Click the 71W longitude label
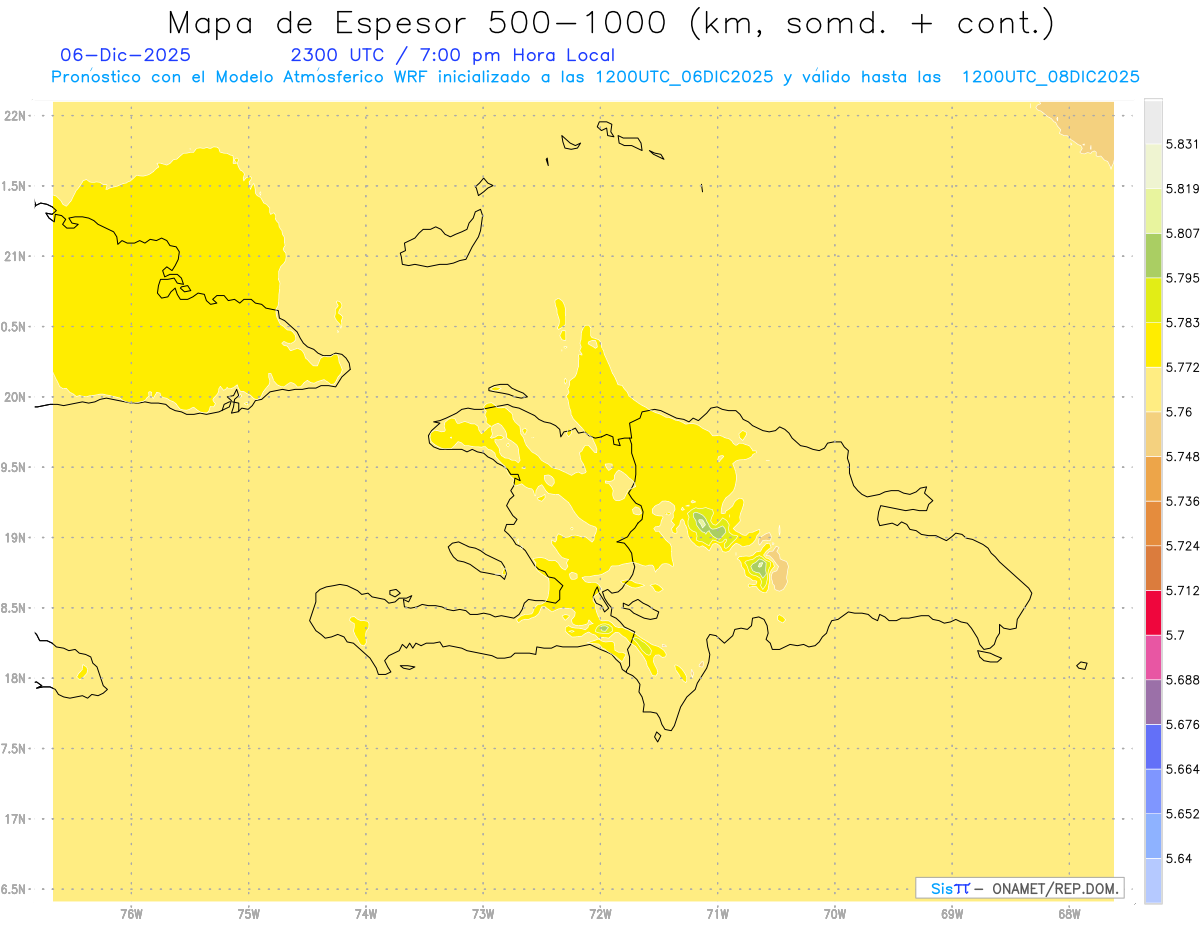The image size is (1200, 927). [x=717, y=914]
